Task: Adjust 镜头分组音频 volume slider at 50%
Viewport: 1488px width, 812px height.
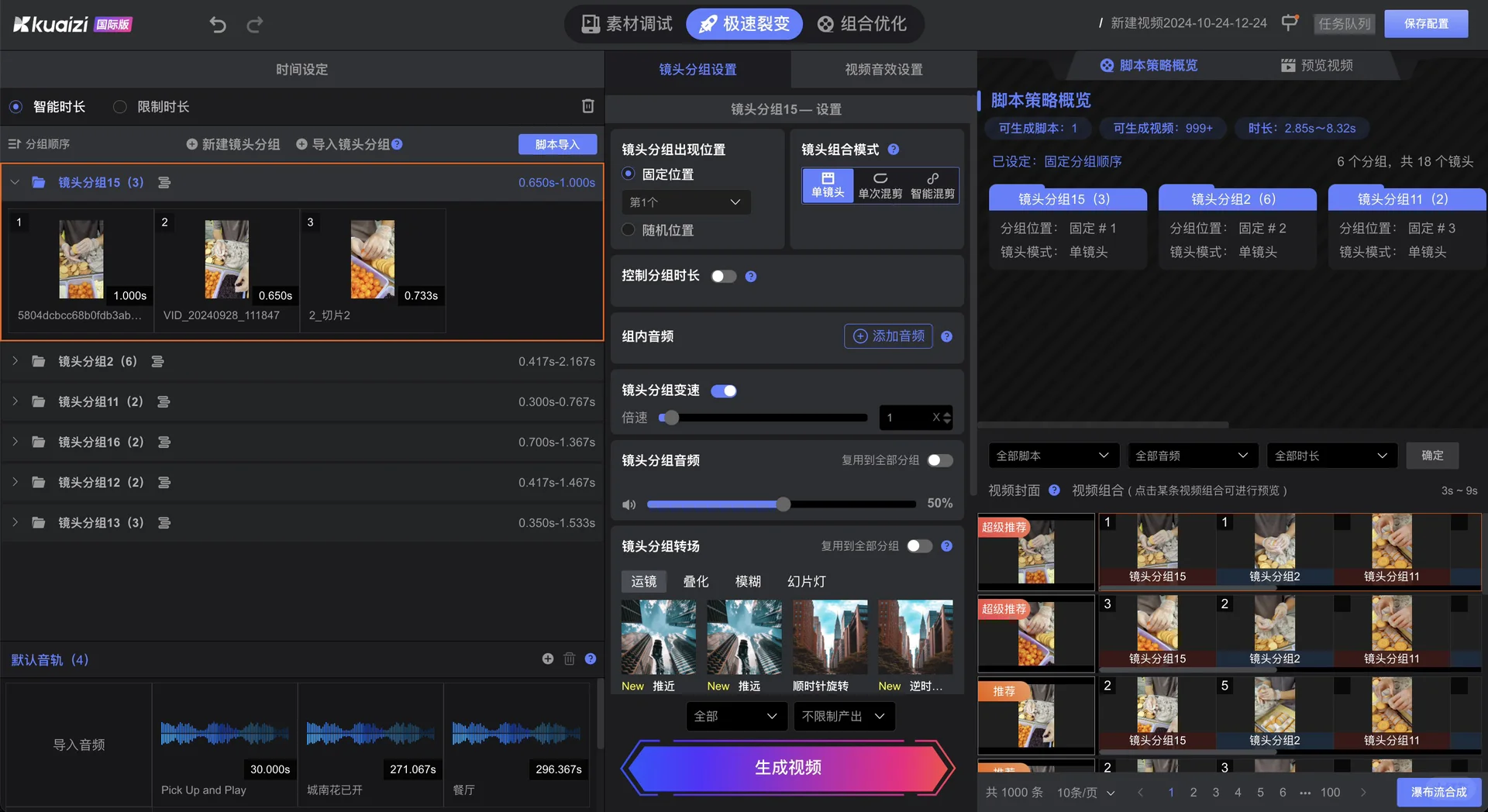Action: [x=784, y=504]
